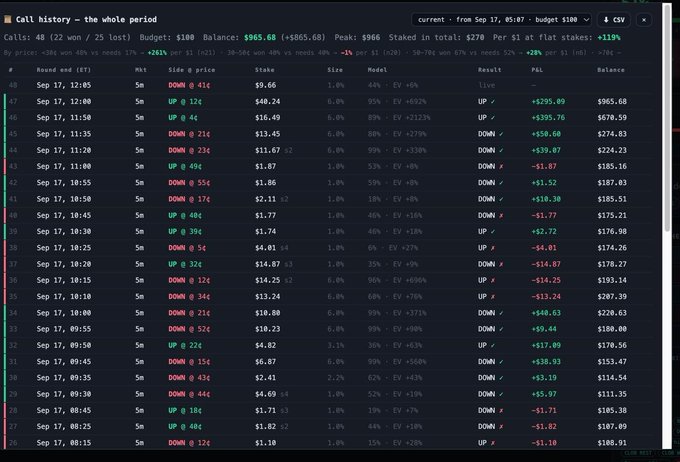Click 'UP @ 18¢' in the 08:45 row
This screenshot has width=680, height=462.
pyautogui.click(x=185, y=410)
